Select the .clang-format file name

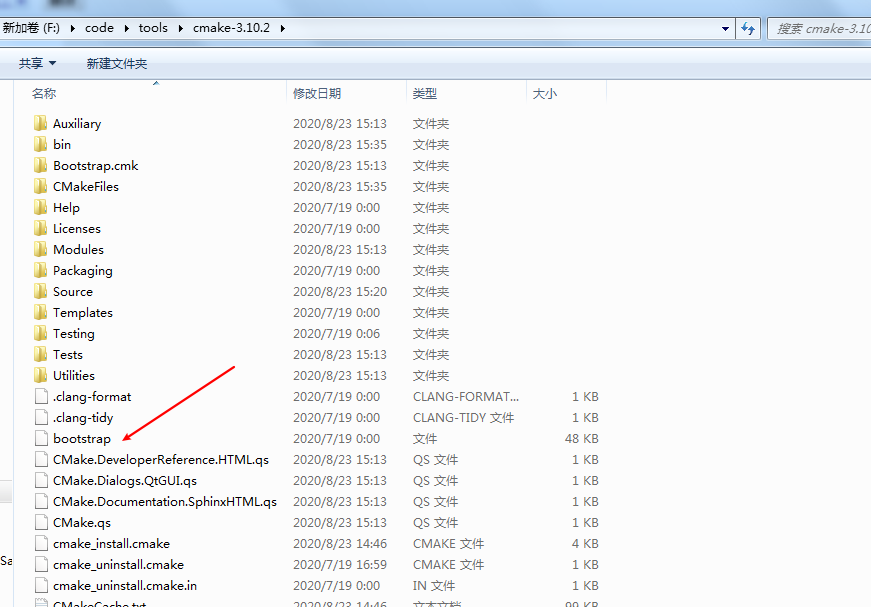pos(92,397)
